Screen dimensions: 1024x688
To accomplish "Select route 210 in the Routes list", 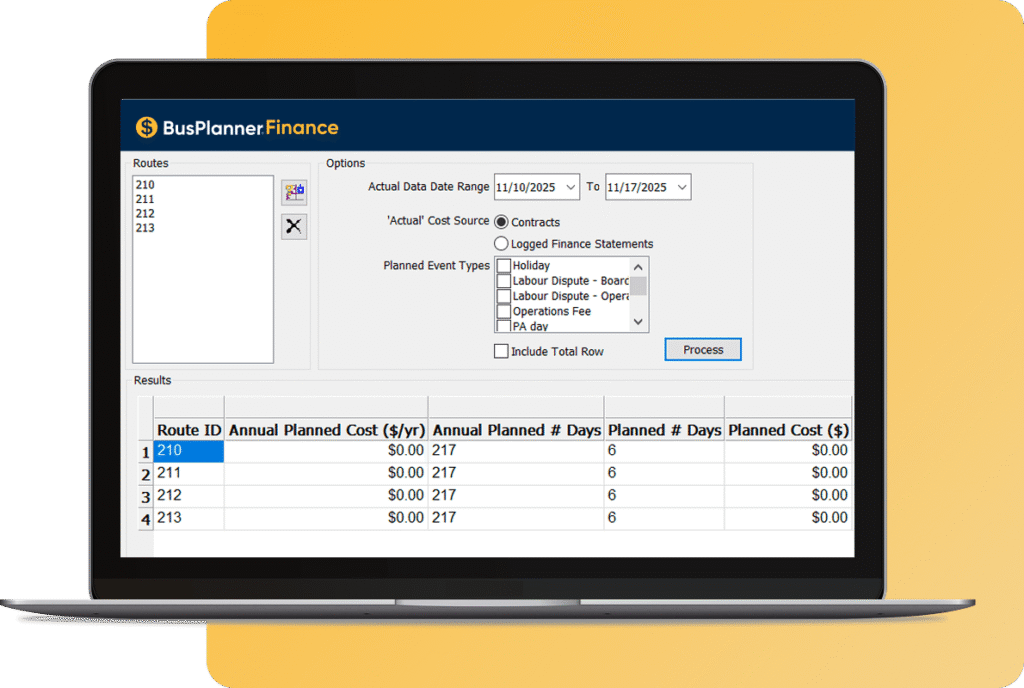I will pos(145,185).
